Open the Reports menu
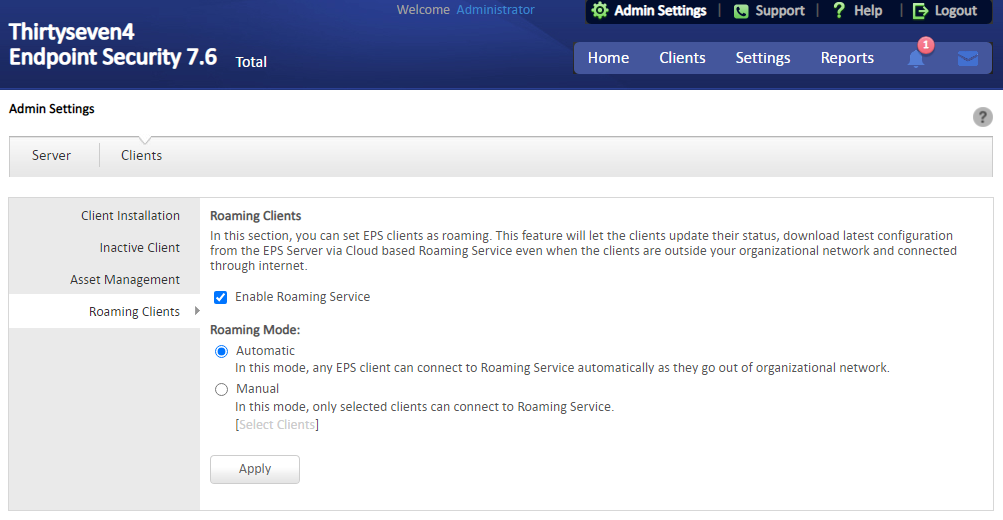 click(x=847, y=58)
